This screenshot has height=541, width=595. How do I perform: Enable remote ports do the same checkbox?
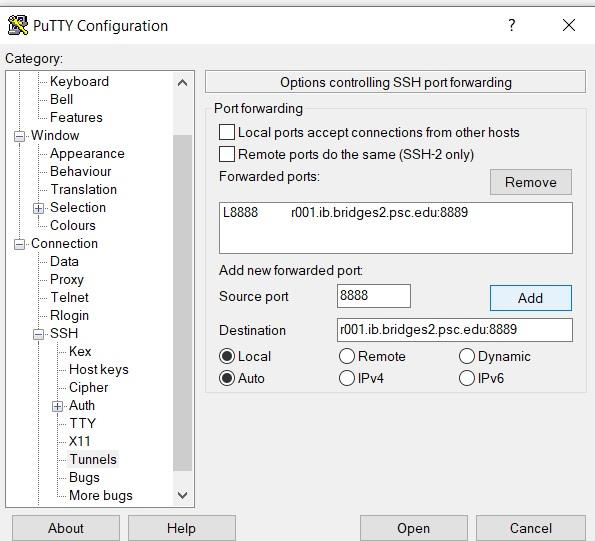coord(227,154)
